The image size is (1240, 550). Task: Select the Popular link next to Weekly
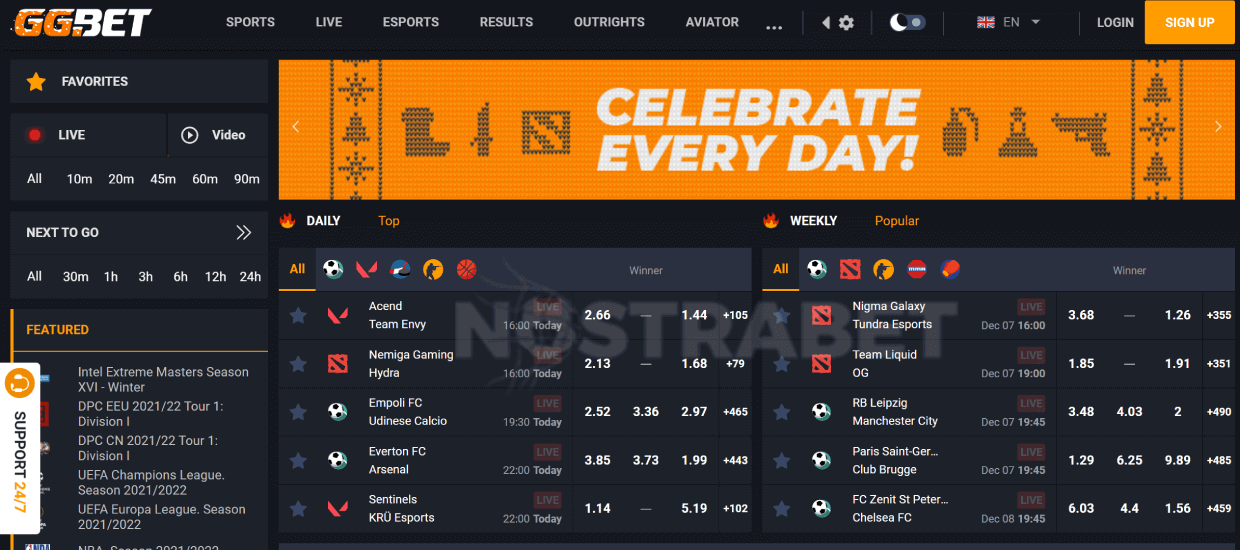pos(897,221)
